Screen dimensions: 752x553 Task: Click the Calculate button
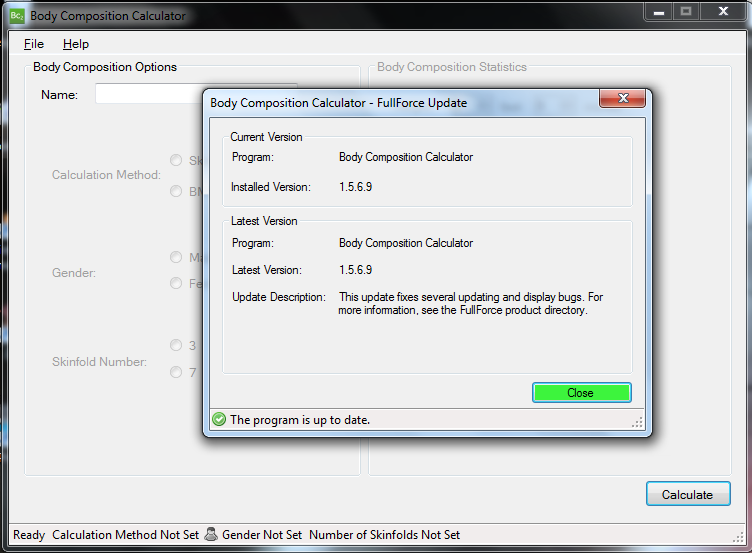[x=688, y=494]
